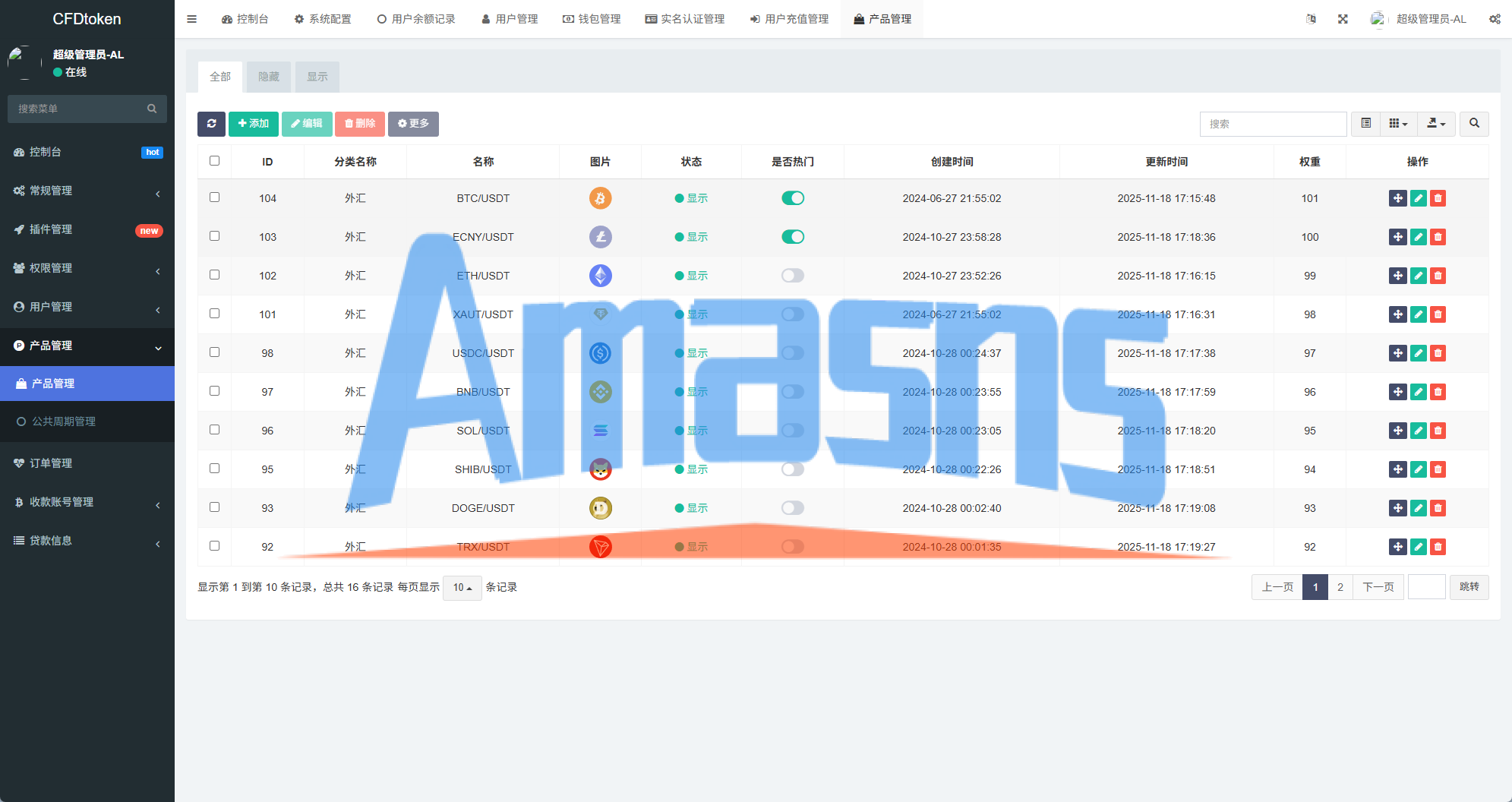
Task: Expand 常规管理 in sidebar
Action: tap(87, 191)
